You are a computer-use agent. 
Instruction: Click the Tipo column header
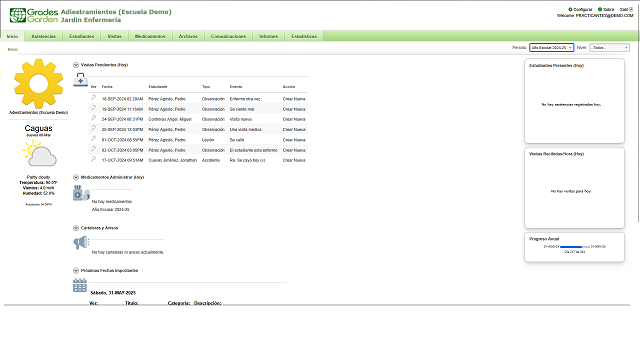point(206,87)
